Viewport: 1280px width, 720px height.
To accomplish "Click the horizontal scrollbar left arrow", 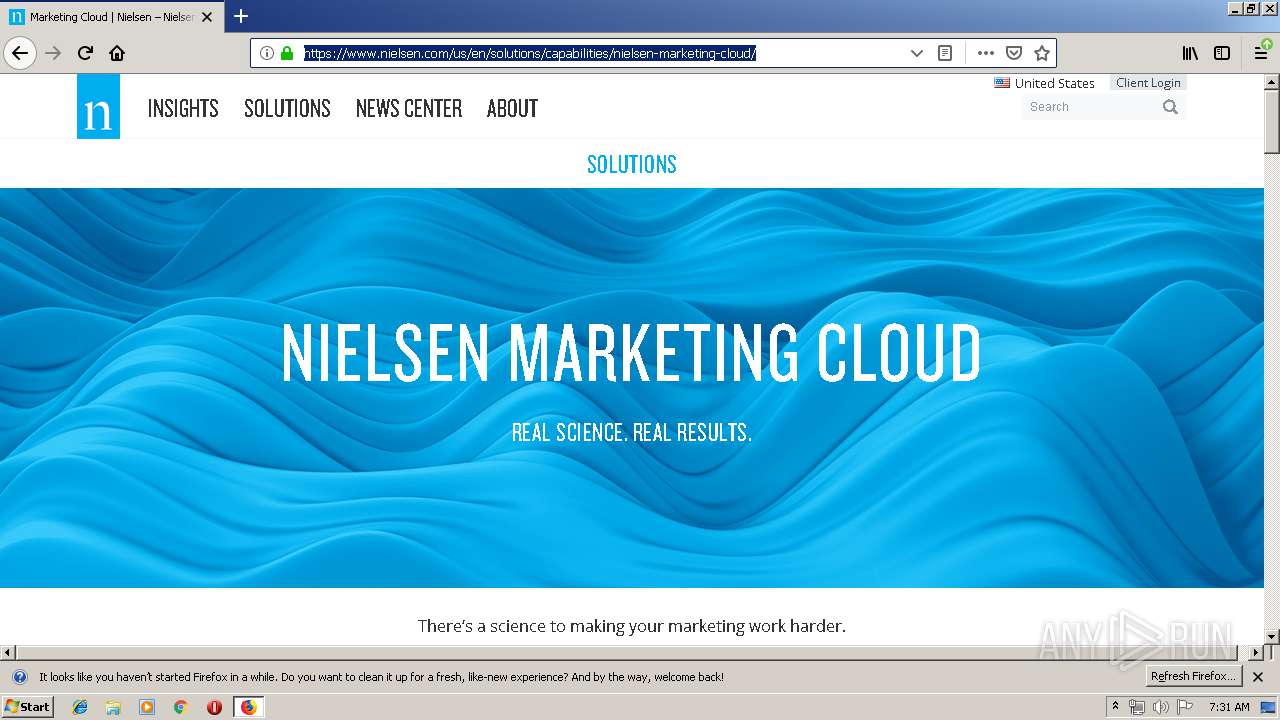I will pyautogui.click(x=8, y=653).
